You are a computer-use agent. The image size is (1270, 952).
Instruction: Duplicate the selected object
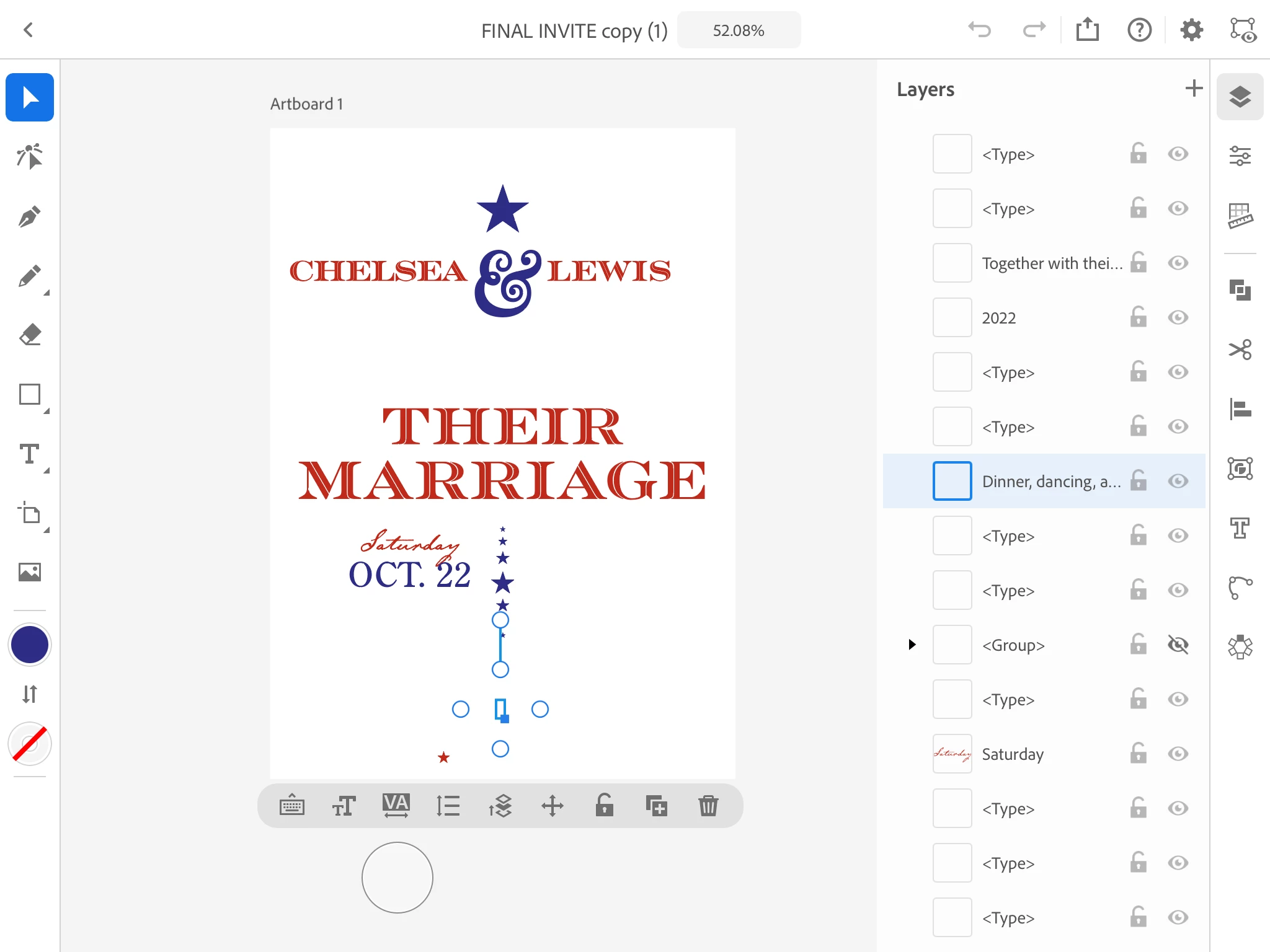click(x=656, y=806)
